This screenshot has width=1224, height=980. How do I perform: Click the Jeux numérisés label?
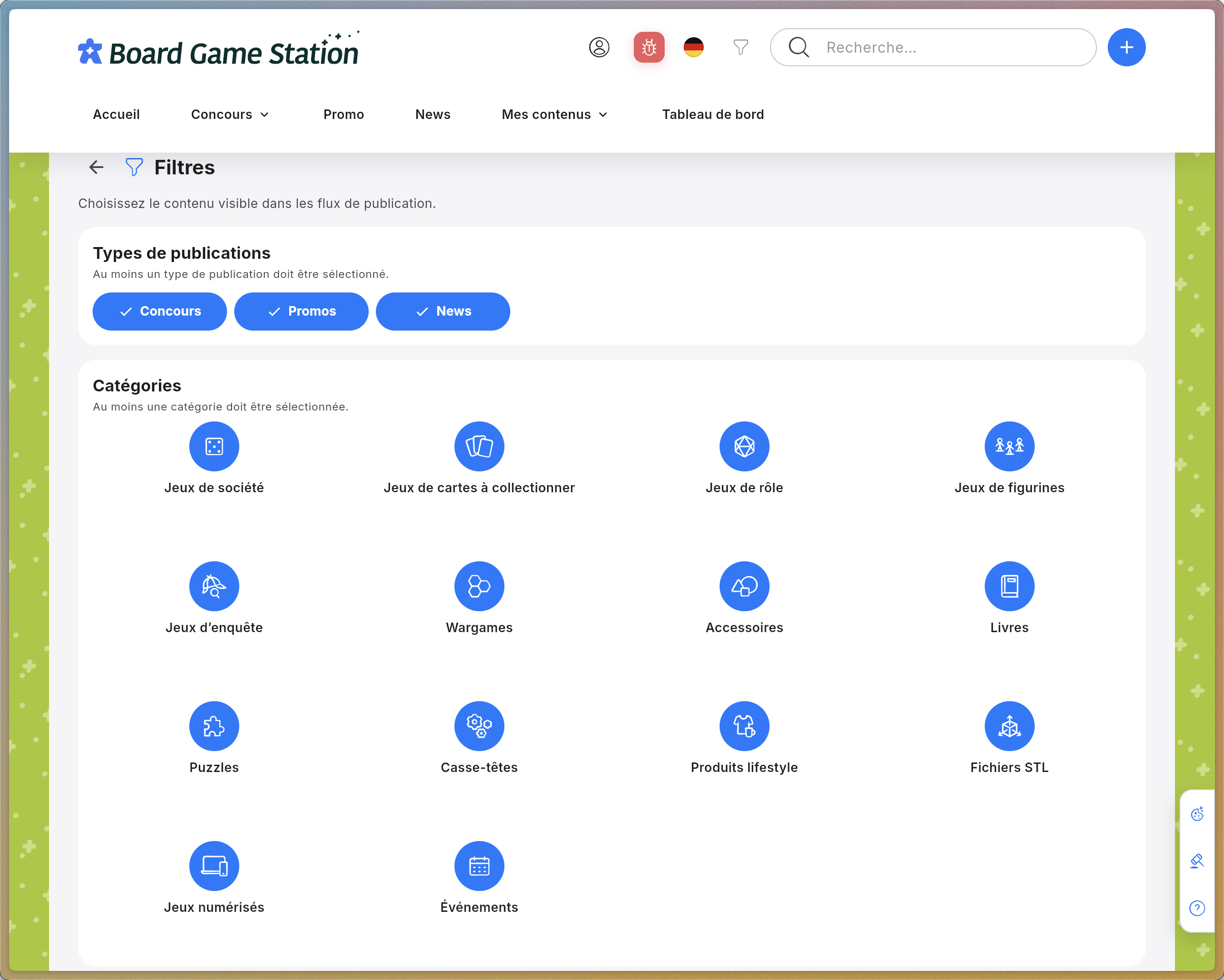click(214, 907)
